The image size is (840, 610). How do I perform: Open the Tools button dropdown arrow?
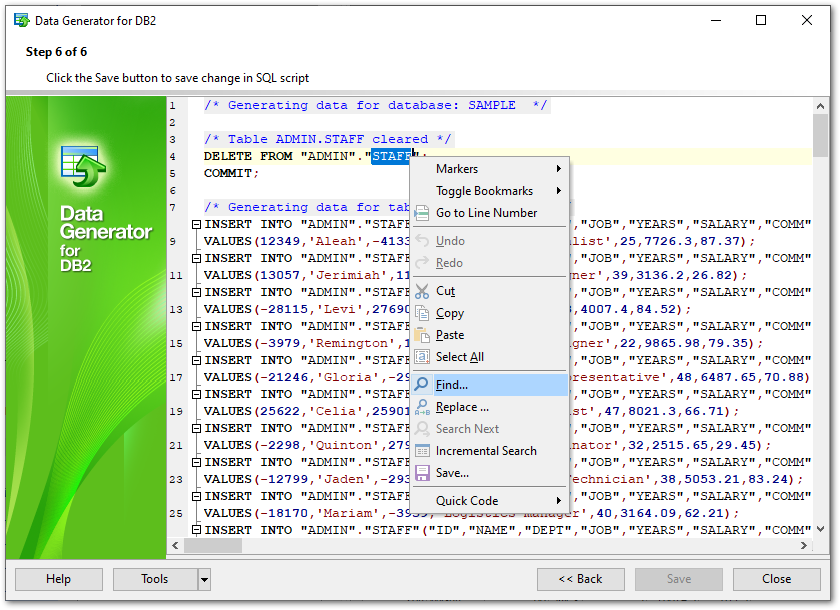(204, 579)
